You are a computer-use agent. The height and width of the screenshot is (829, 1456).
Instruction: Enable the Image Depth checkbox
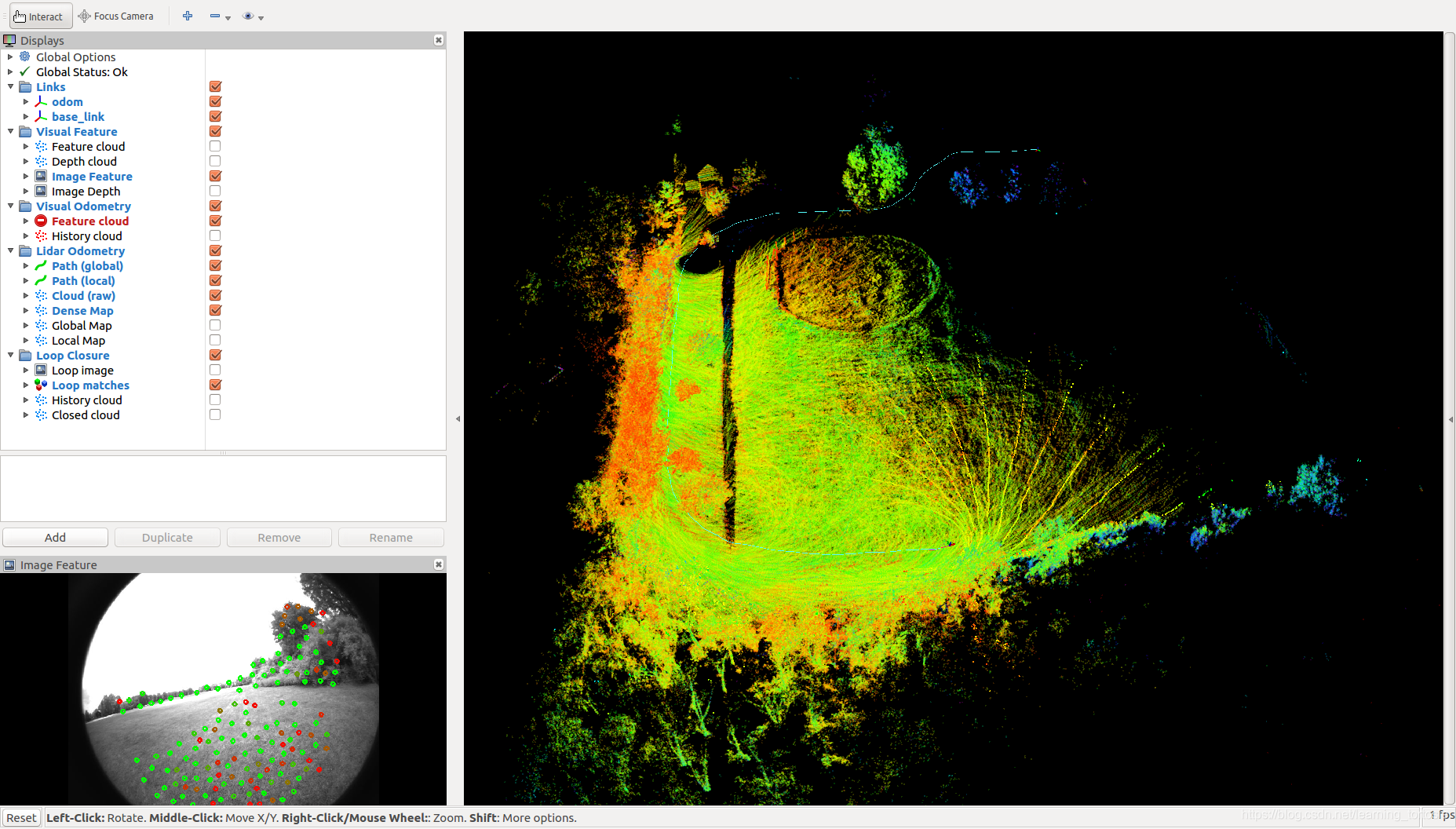215,191
